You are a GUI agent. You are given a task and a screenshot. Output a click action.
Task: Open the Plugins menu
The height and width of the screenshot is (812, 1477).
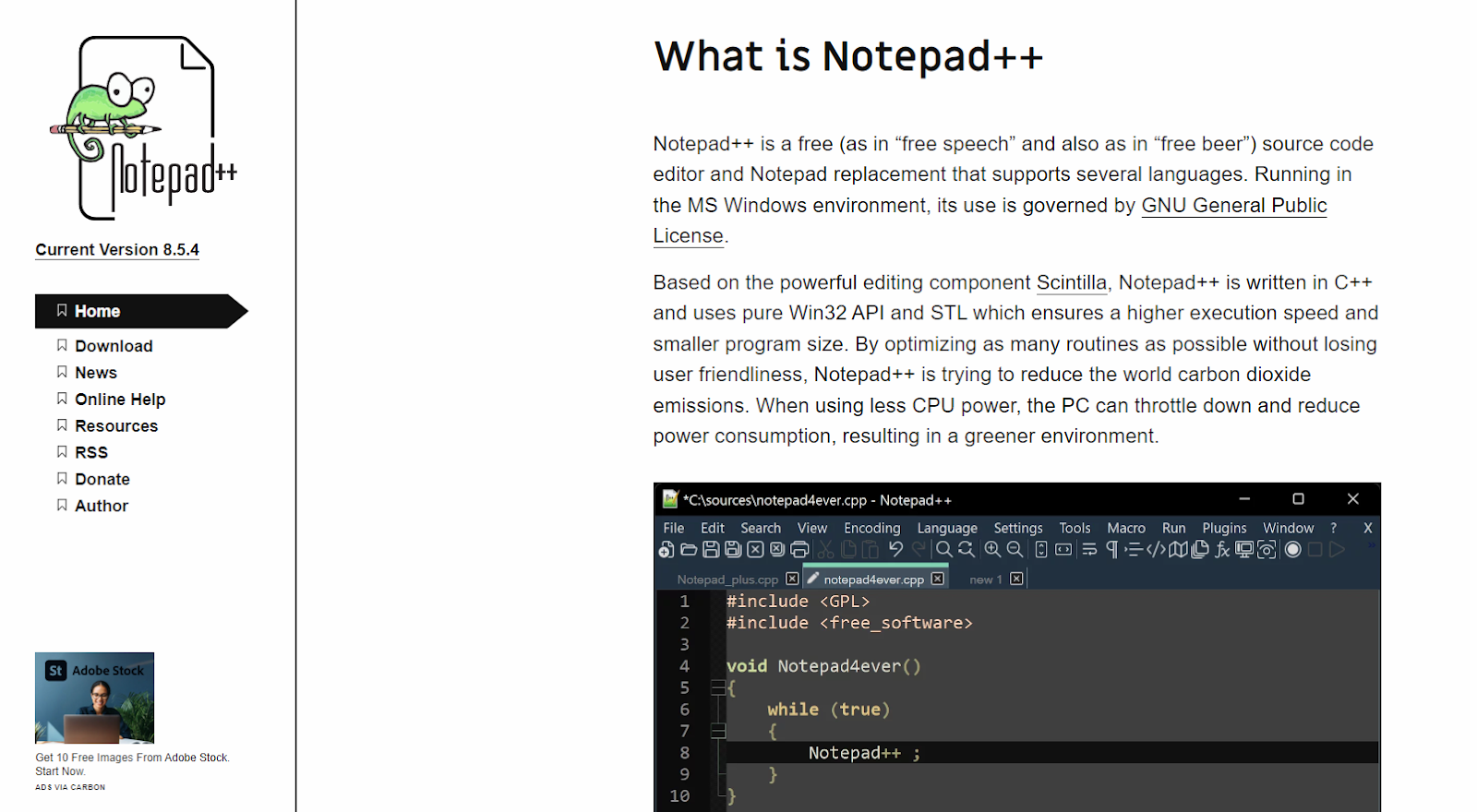1224,528
